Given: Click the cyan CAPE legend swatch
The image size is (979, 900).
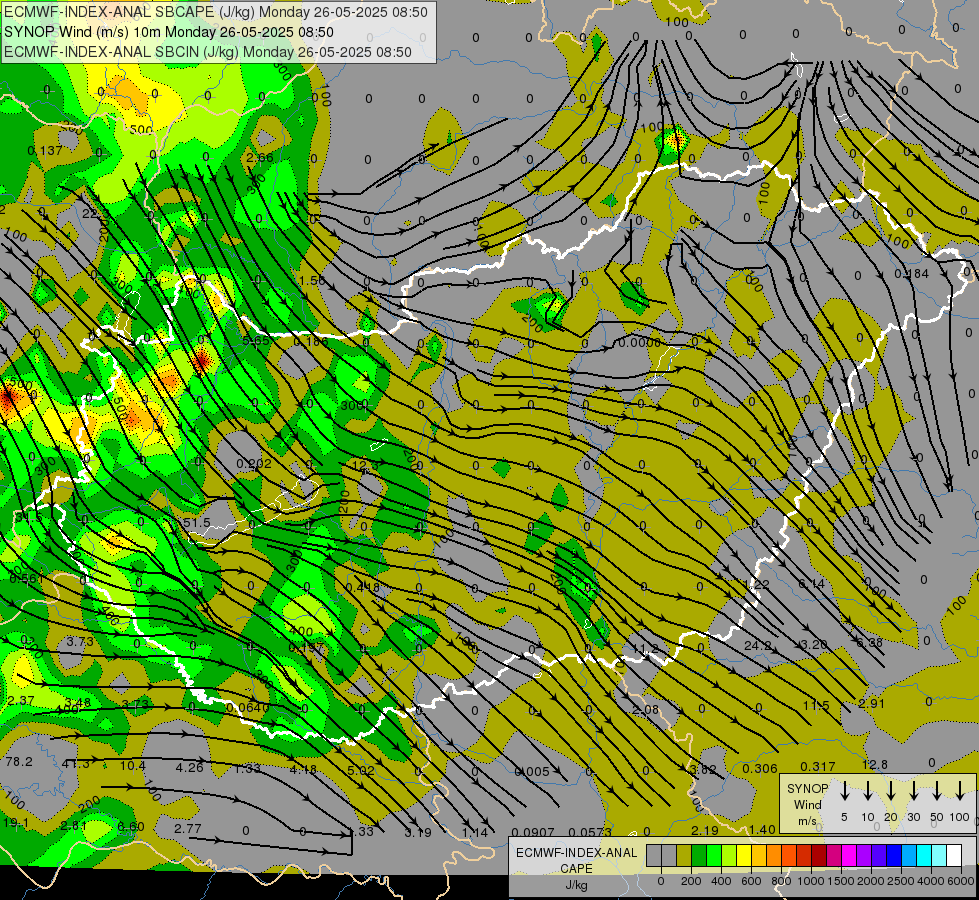Looking at the screenshot, I should (923, 856).
